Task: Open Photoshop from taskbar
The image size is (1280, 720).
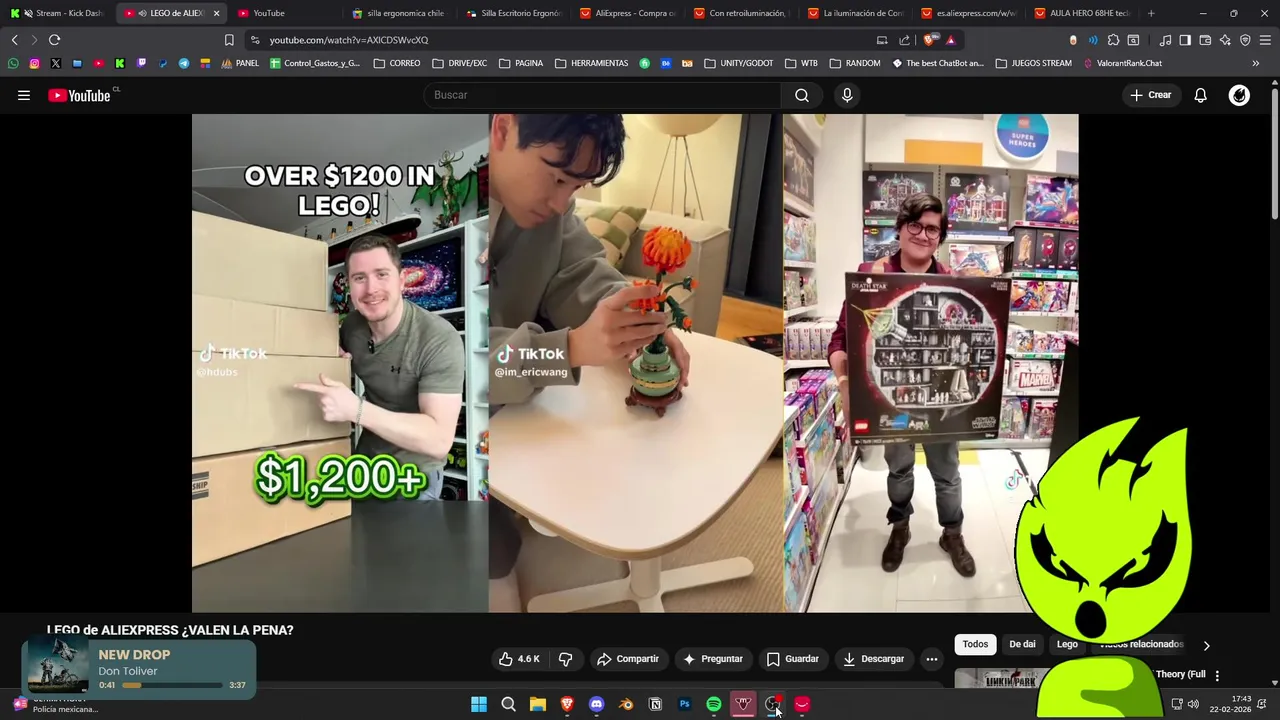Action: [685, 704]
